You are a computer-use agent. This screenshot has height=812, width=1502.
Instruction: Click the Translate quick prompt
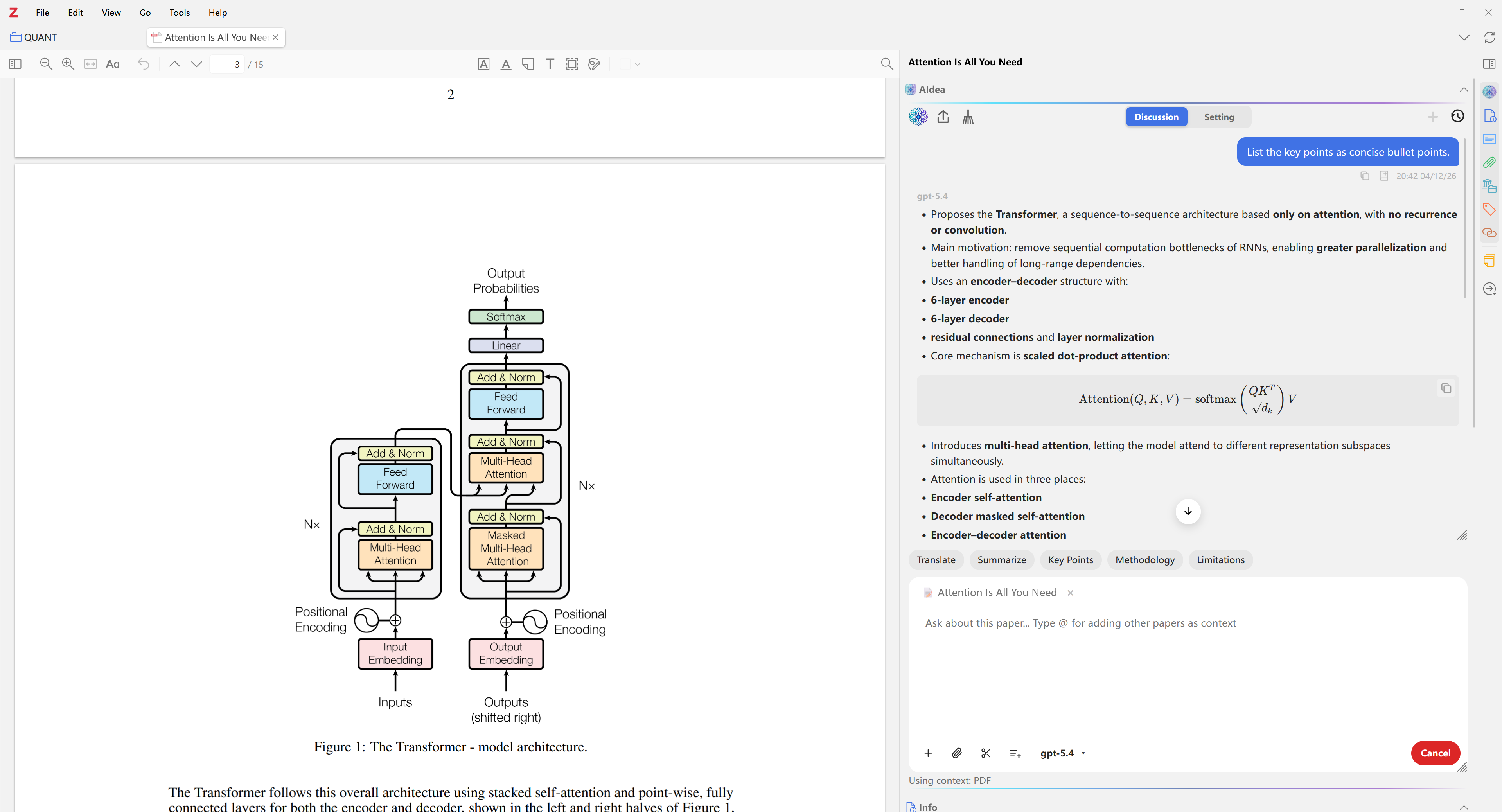(936, 560)
